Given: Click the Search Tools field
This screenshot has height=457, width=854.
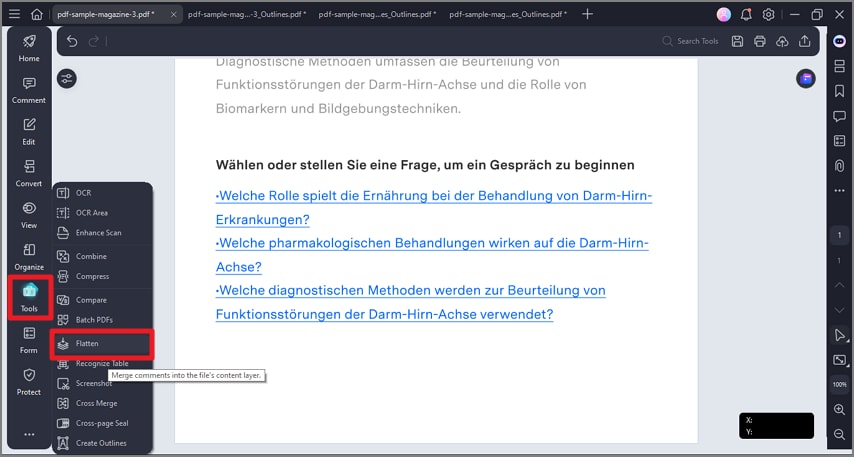Looking at the screenshot, I should [691, 41].
